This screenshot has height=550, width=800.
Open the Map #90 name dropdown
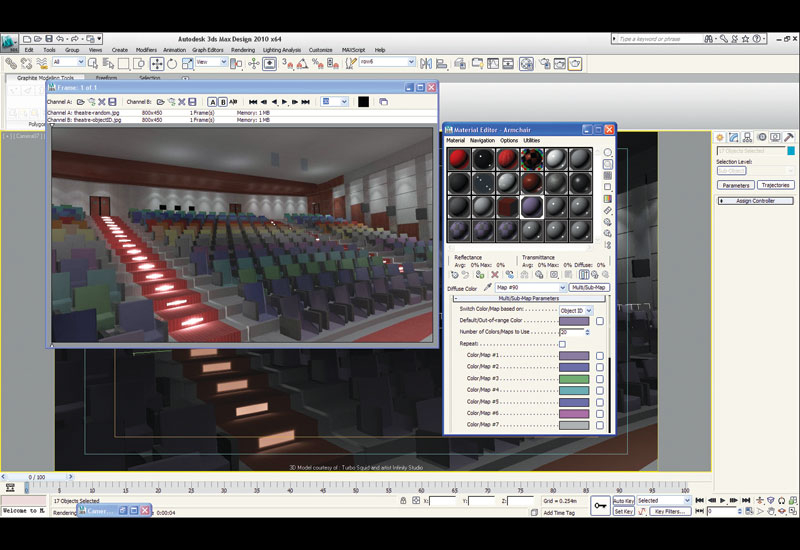click(531, 288)
